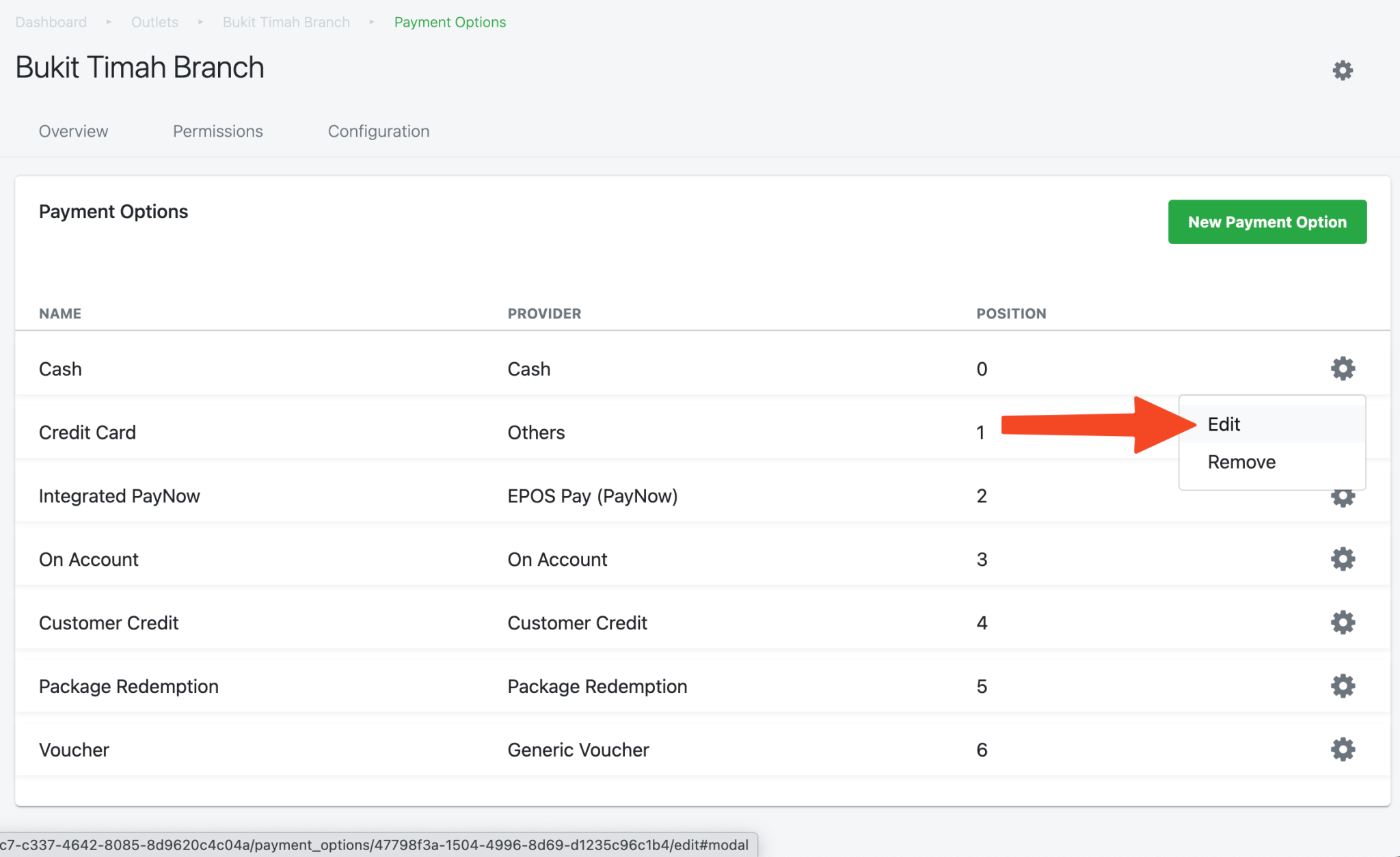This screenshot has height=857, width=1400.
Task: Switch to the Overview tab
Action: pos(73,131)
